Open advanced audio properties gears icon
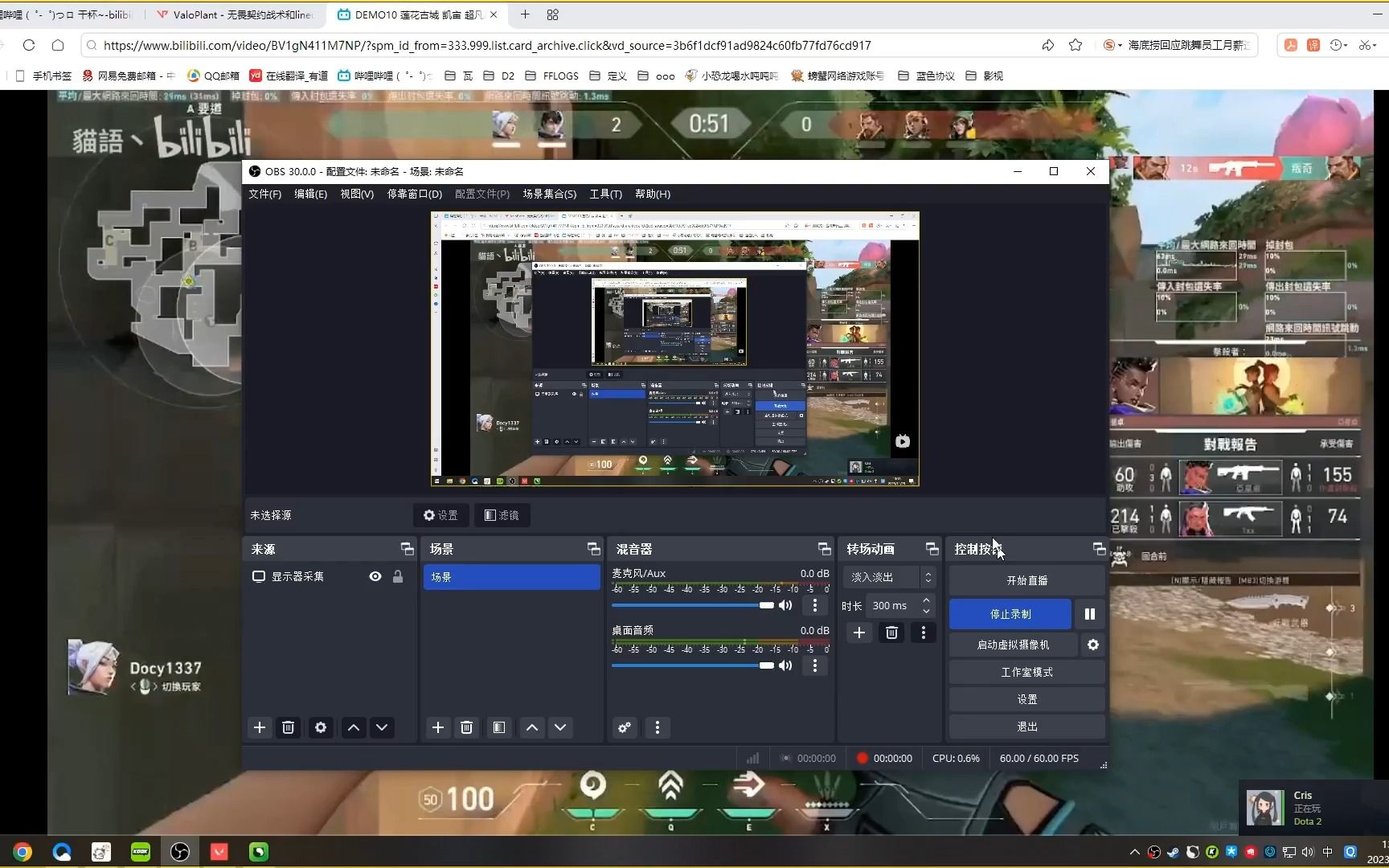The image size is (1389, 868). pyautogui.click(x=625, y=727)
